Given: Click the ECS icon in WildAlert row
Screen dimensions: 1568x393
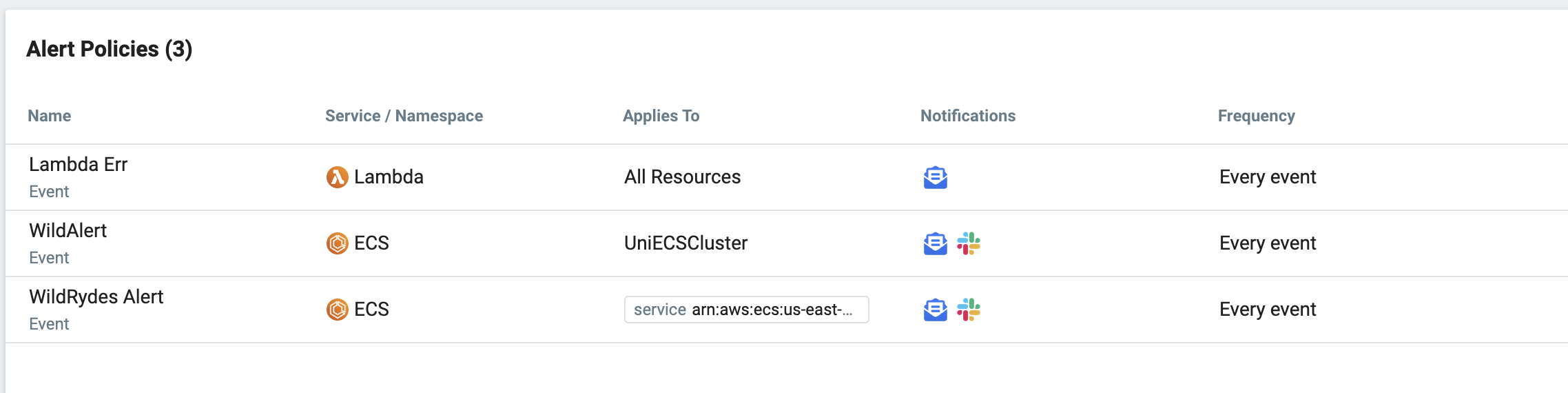Looking at the screenshot, I should point(337,243).
